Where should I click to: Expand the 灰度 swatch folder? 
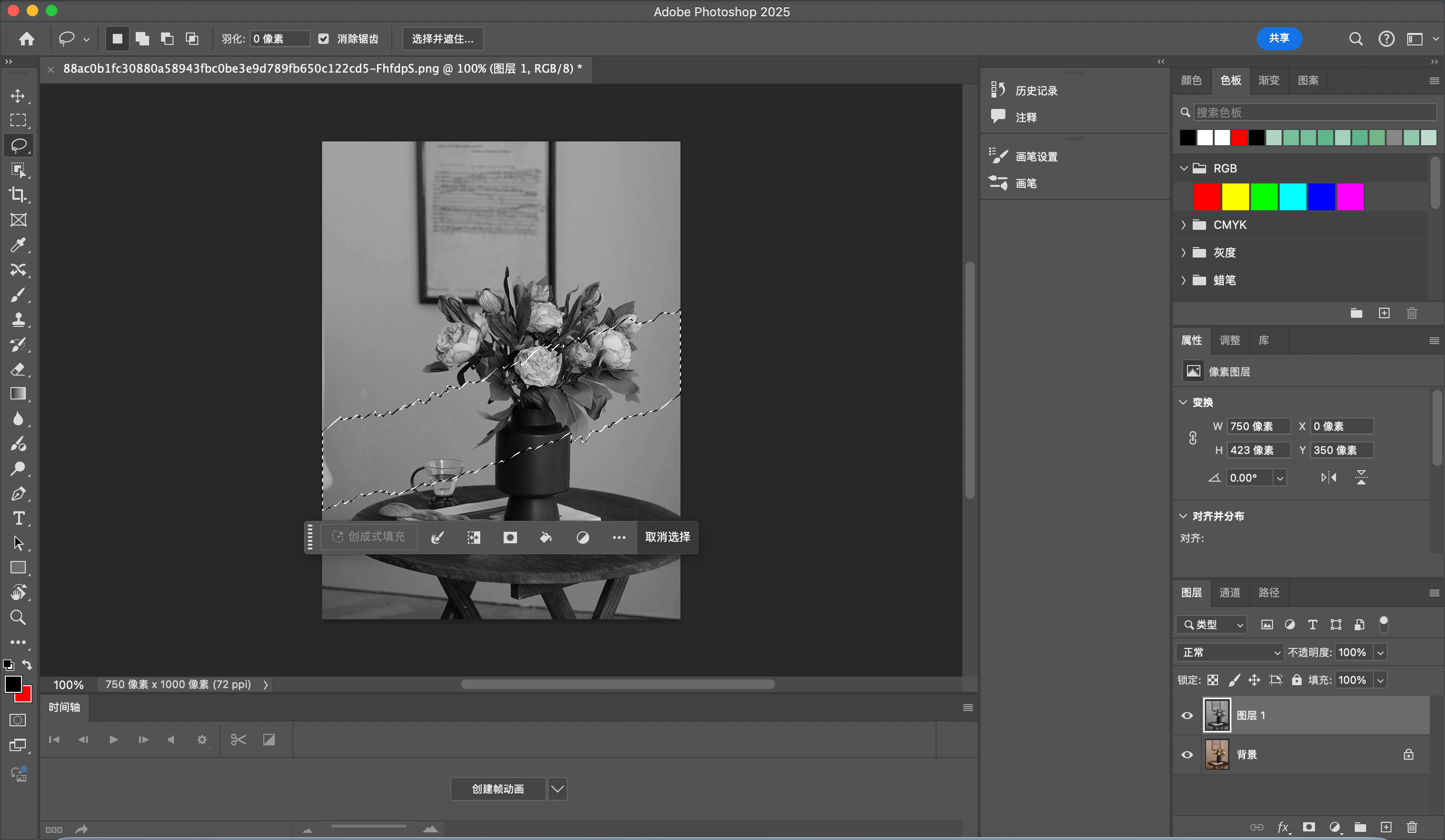1183,252
